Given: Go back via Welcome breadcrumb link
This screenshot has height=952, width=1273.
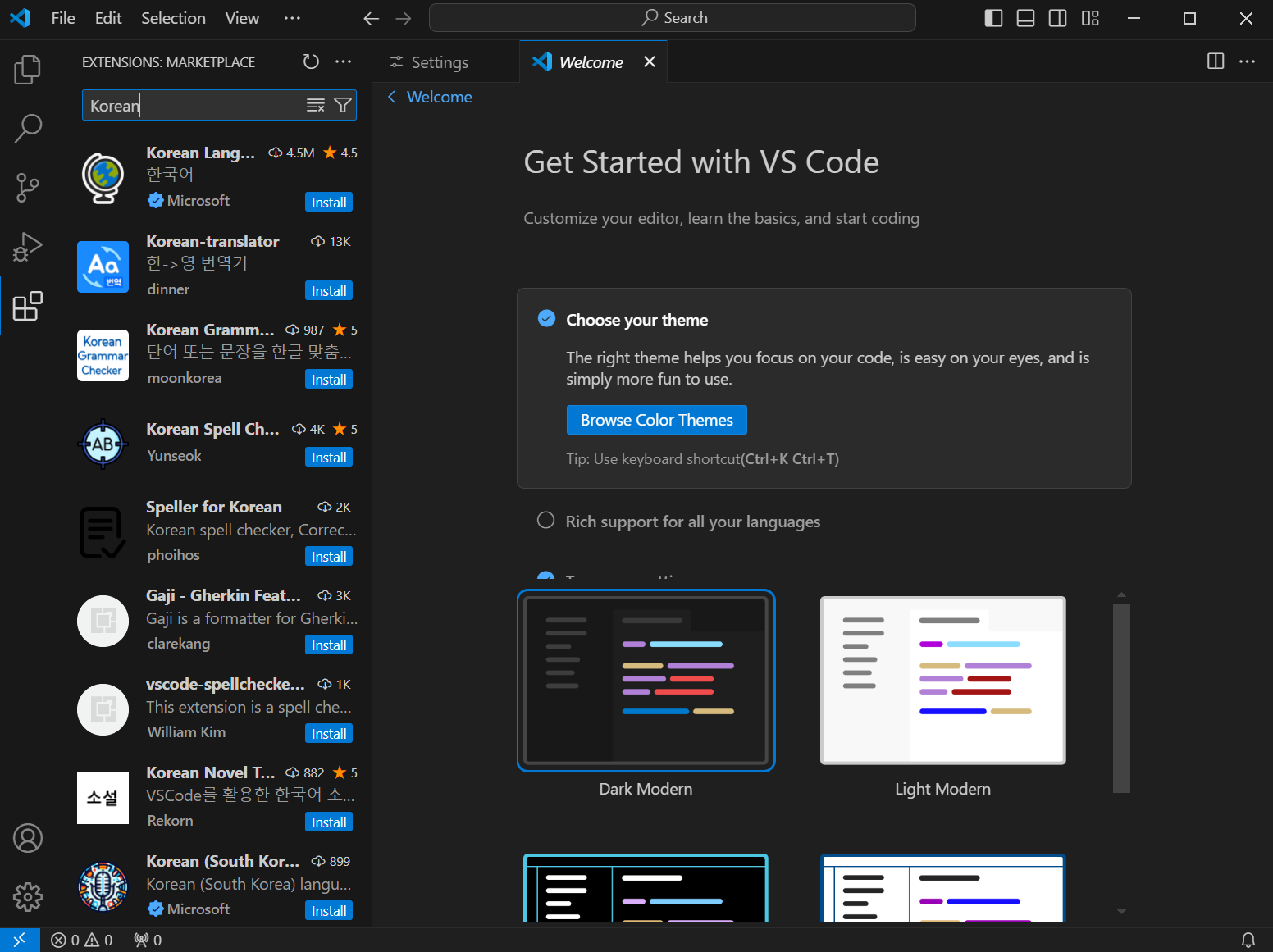Looking at the screenshot, I should (x=430, y=97).
